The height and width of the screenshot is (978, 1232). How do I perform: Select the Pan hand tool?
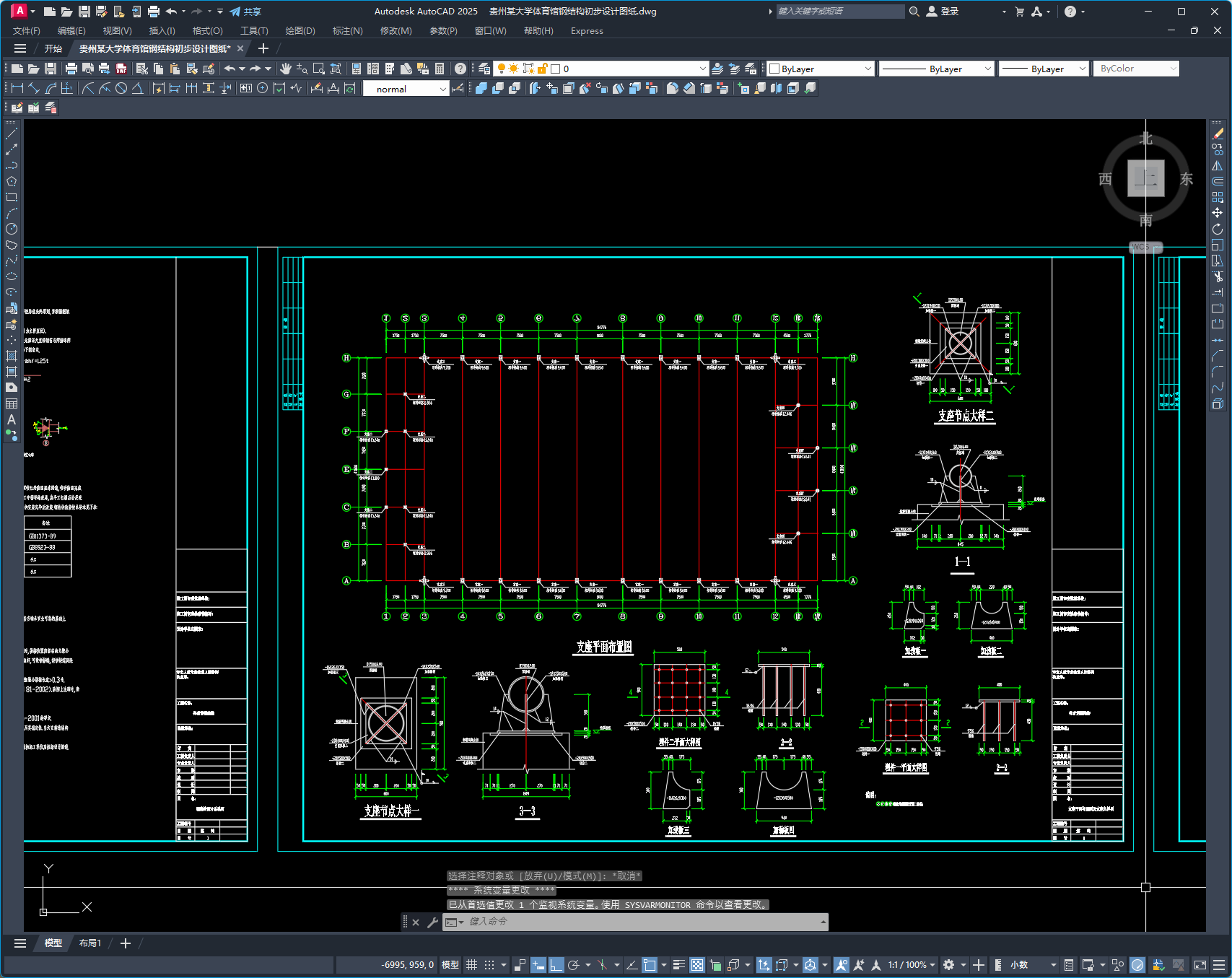pos(286,69)
